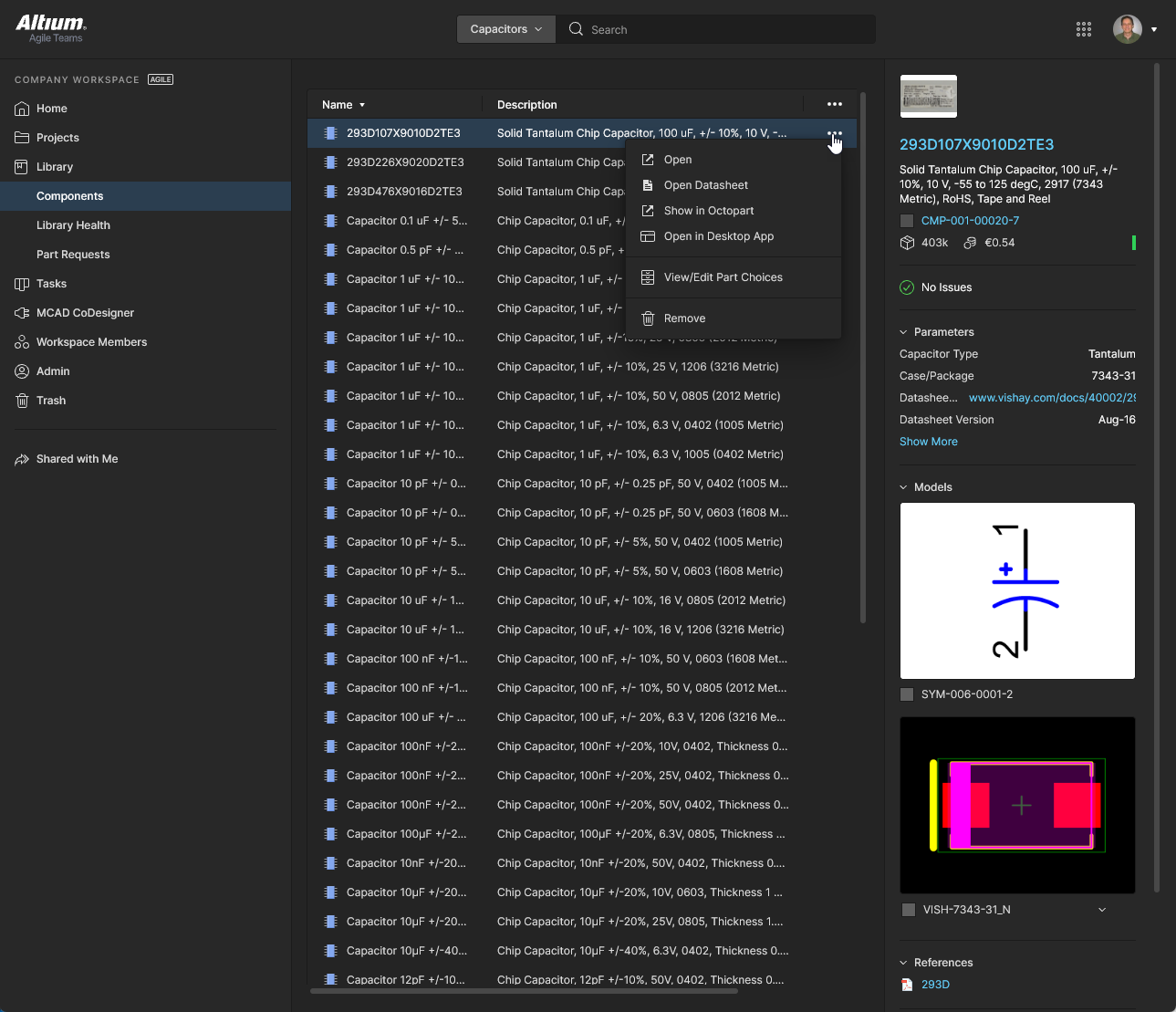Choose Open Datasheet from context menu

pyautogui.click(x=705, y=185)
